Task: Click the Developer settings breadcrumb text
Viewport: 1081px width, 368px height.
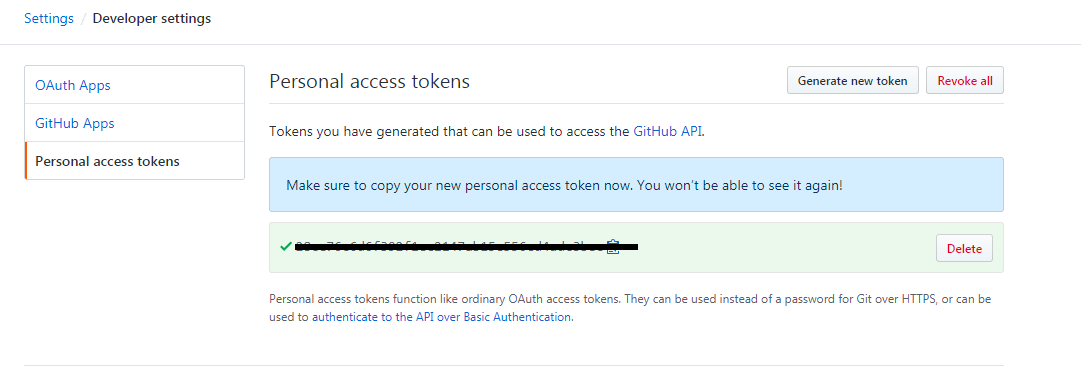Action: click(152, 19)
